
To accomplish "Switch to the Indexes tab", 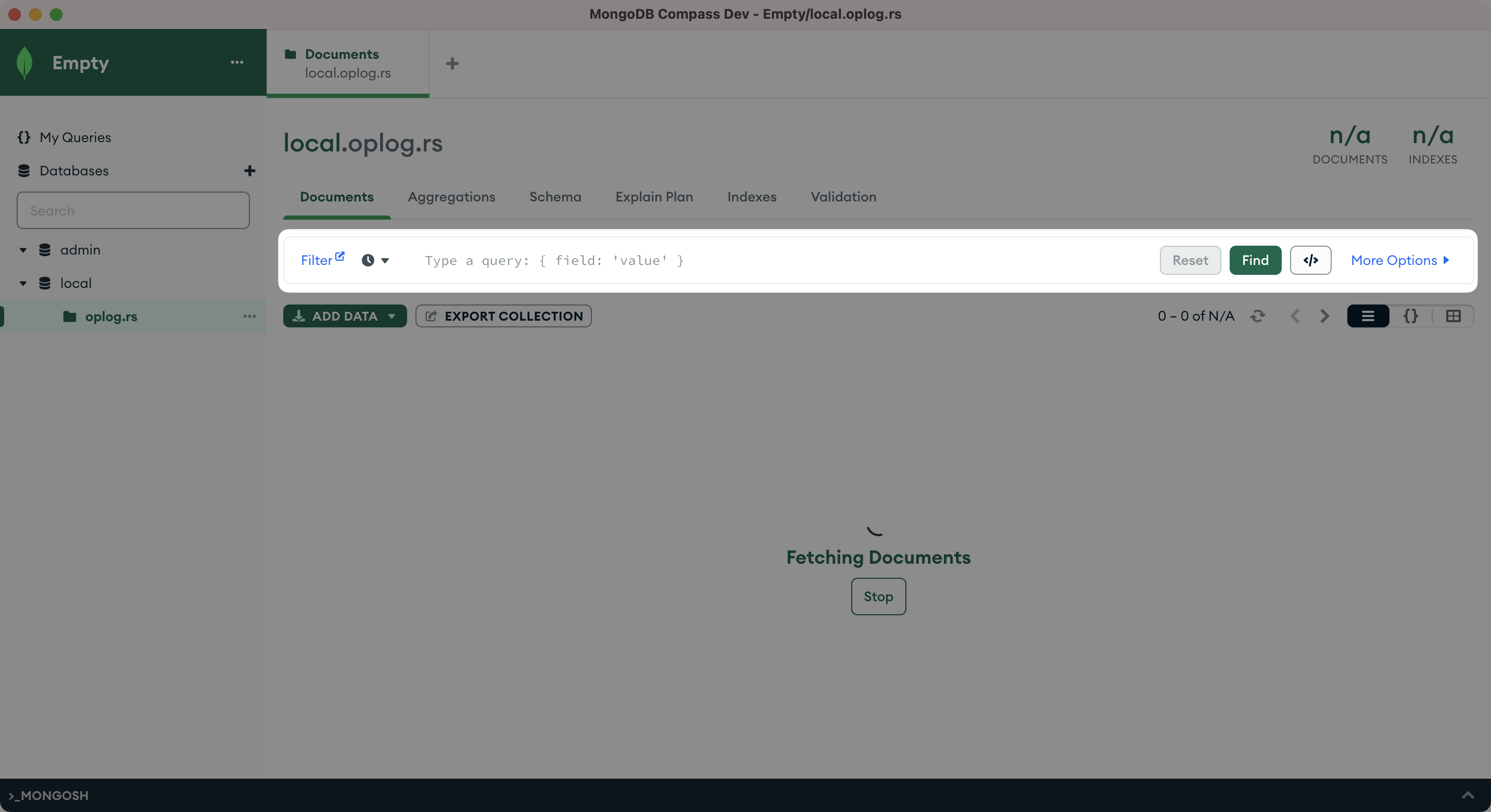I will pyautogui.click(x=751, y=197).
